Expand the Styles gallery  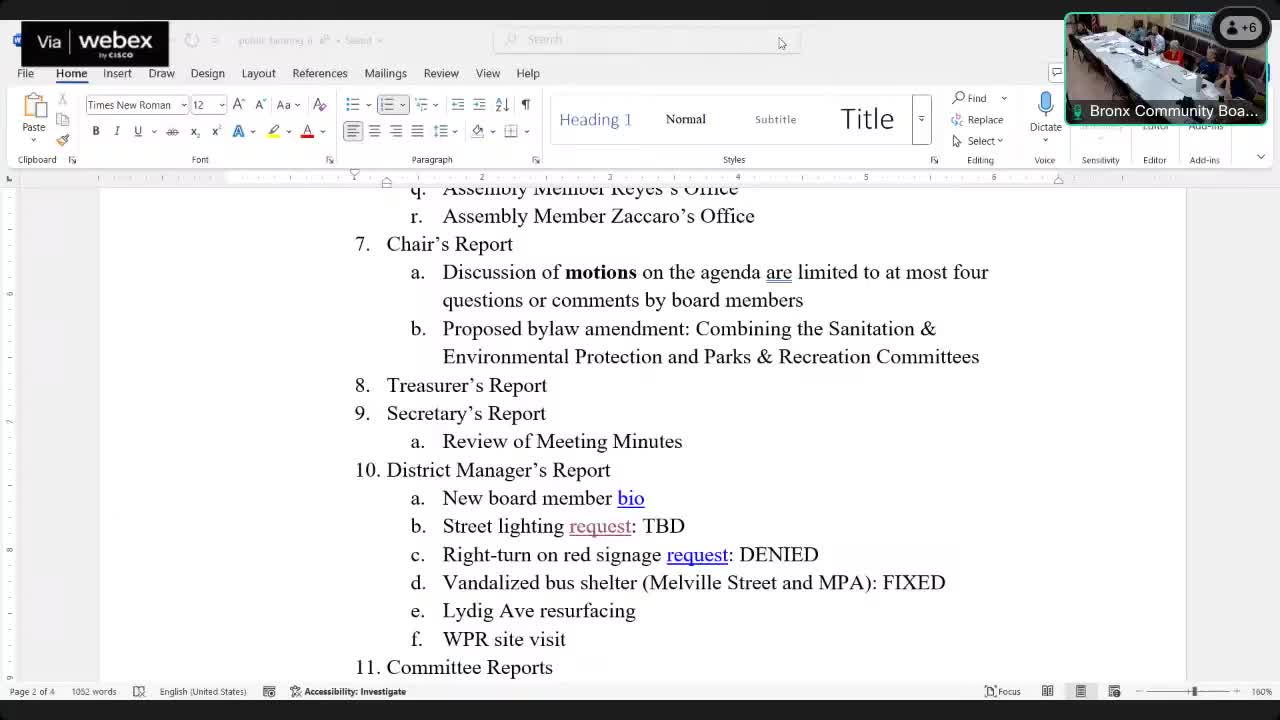click(921, 119)
